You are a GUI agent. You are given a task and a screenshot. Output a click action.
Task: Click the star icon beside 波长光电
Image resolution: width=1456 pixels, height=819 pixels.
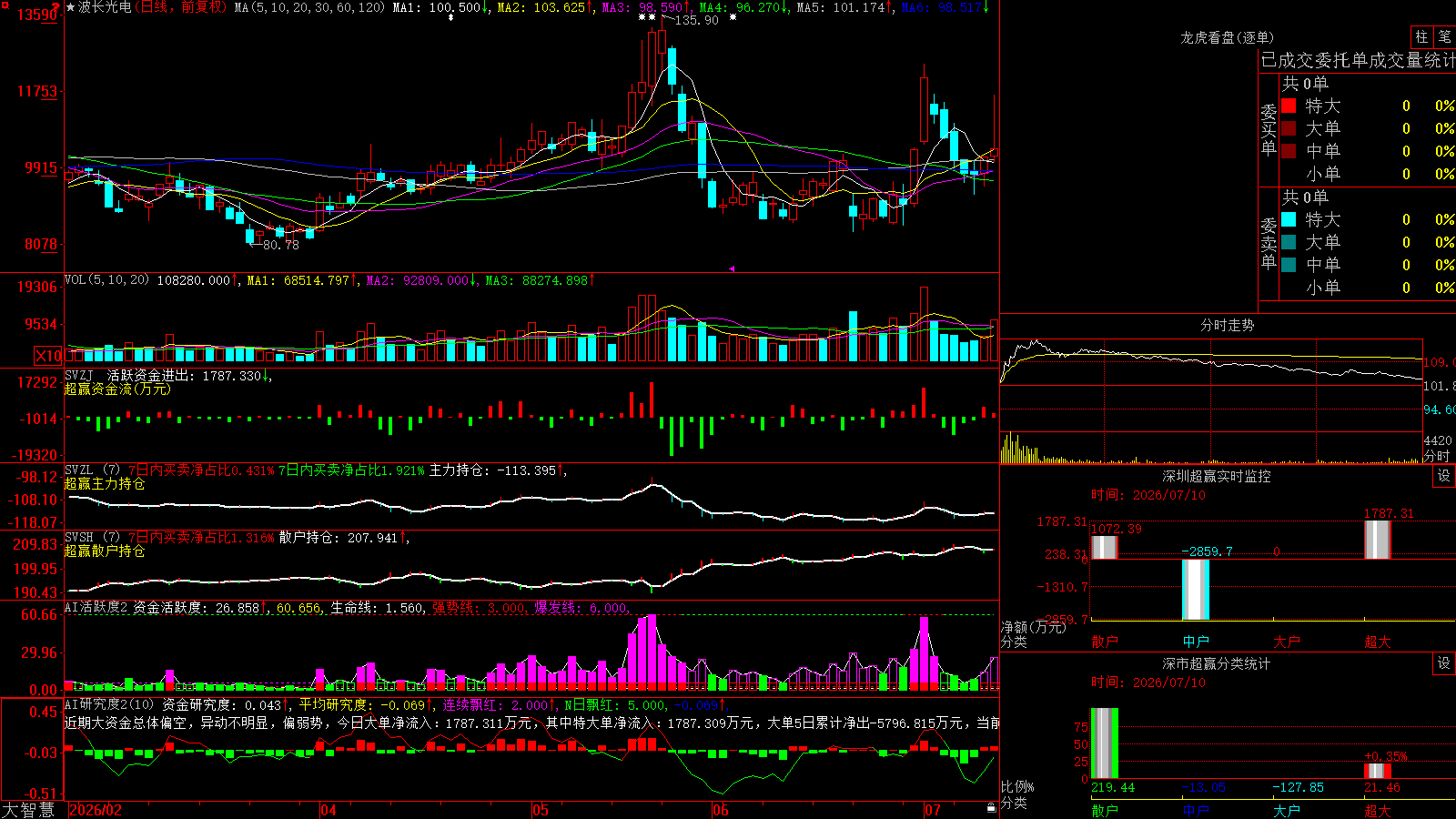coord(71,7)
